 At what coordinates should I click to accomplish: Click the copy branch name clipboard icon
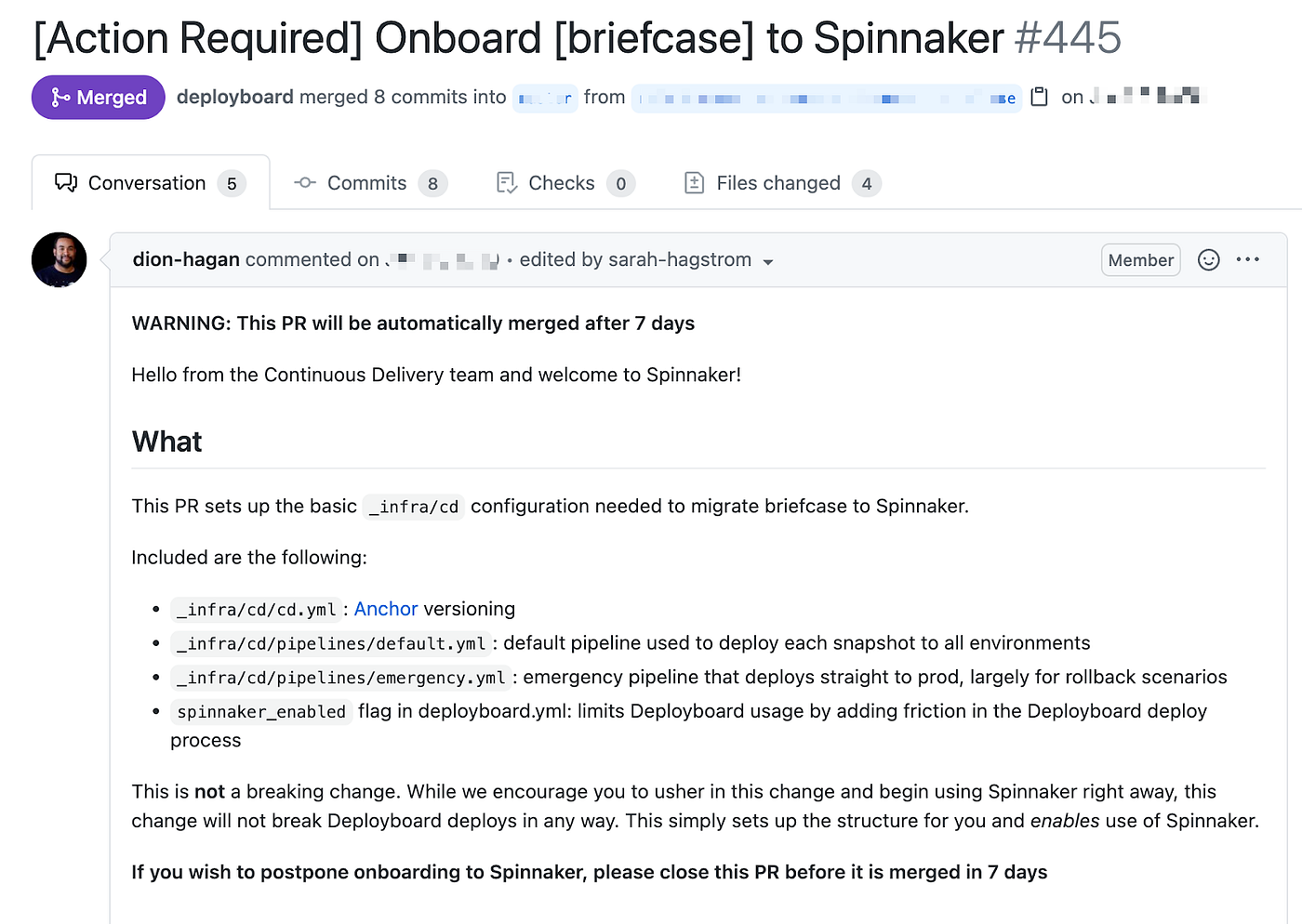1040,97
